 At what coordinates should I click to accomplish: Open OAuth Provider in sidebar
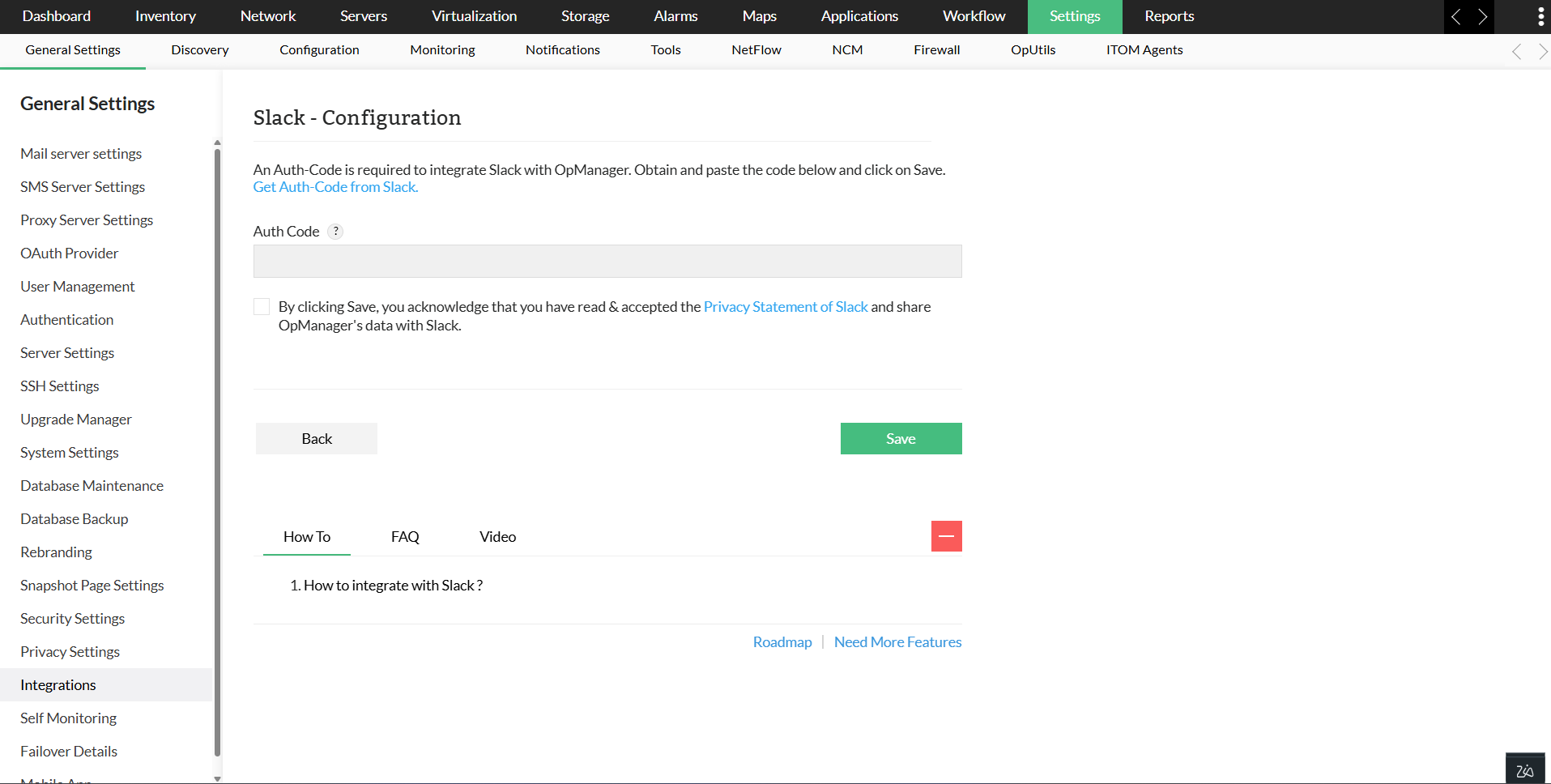pyautogui.click(x=70, y=254)
